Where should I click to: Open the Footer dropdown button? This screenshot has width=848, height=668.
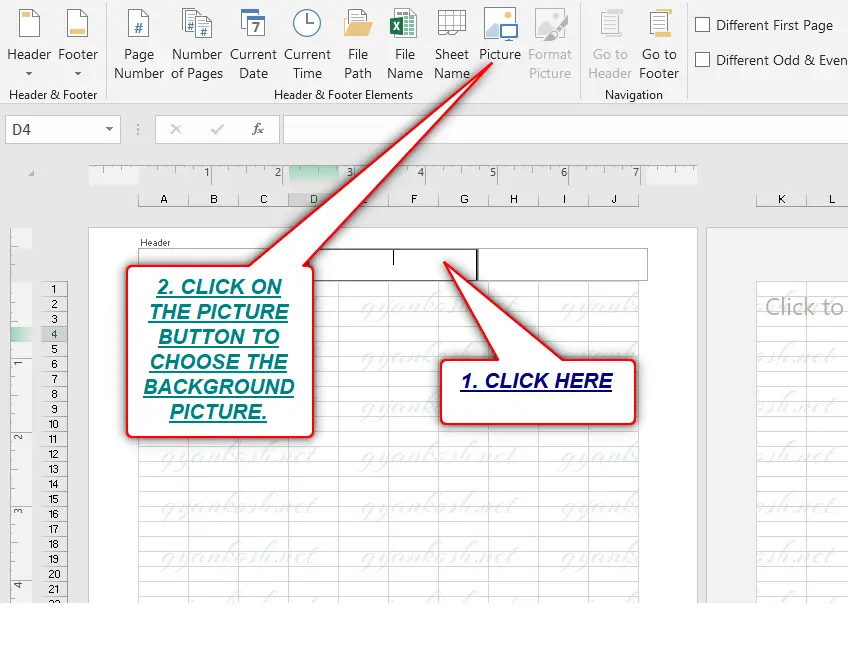click(x=78, y=42)
